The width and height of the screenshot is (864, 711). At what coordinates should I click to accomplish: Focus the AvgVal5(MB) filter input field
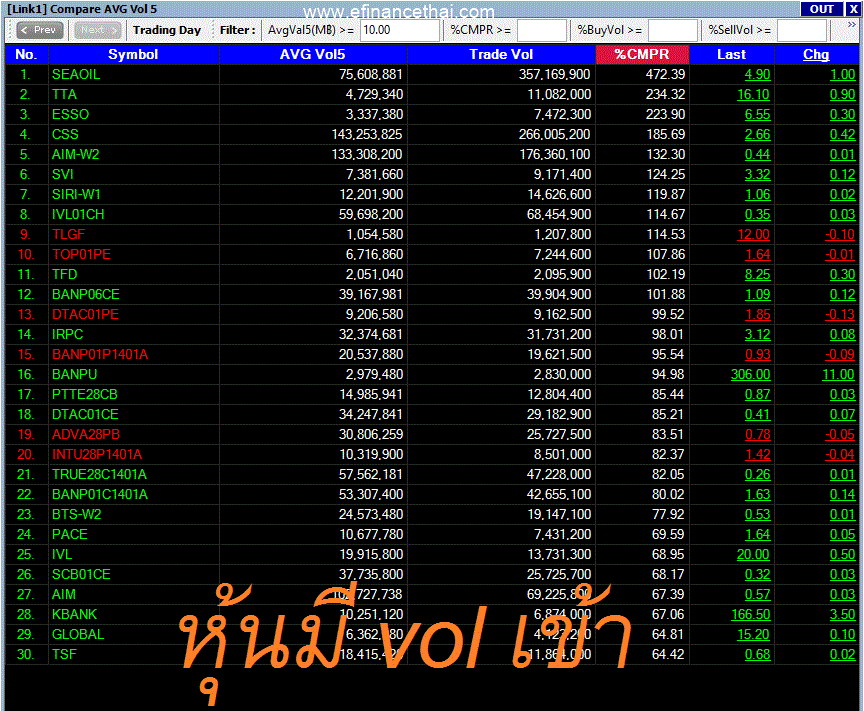pos(400,30)
